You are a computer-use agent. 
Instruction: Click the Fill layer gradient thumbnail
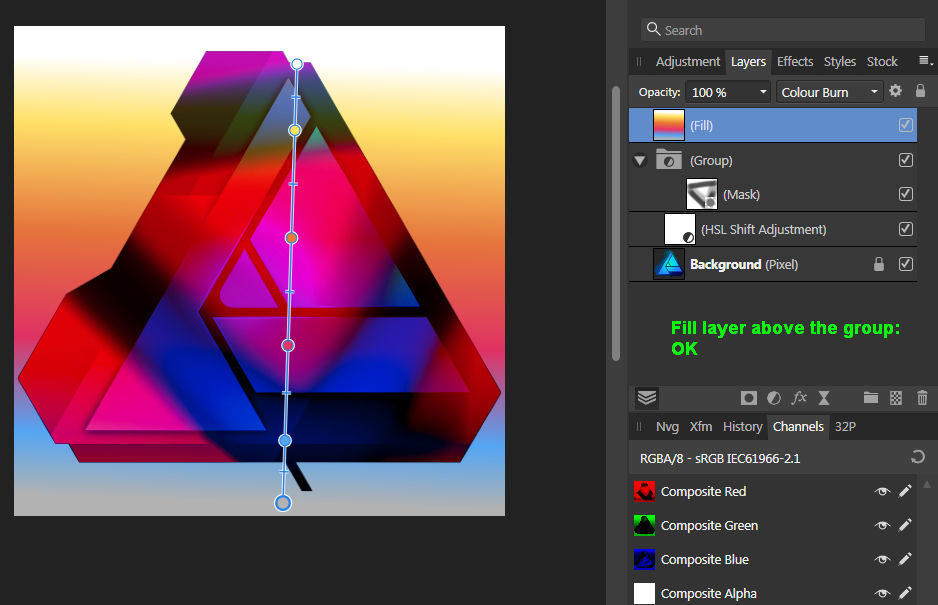coord(668,125)
